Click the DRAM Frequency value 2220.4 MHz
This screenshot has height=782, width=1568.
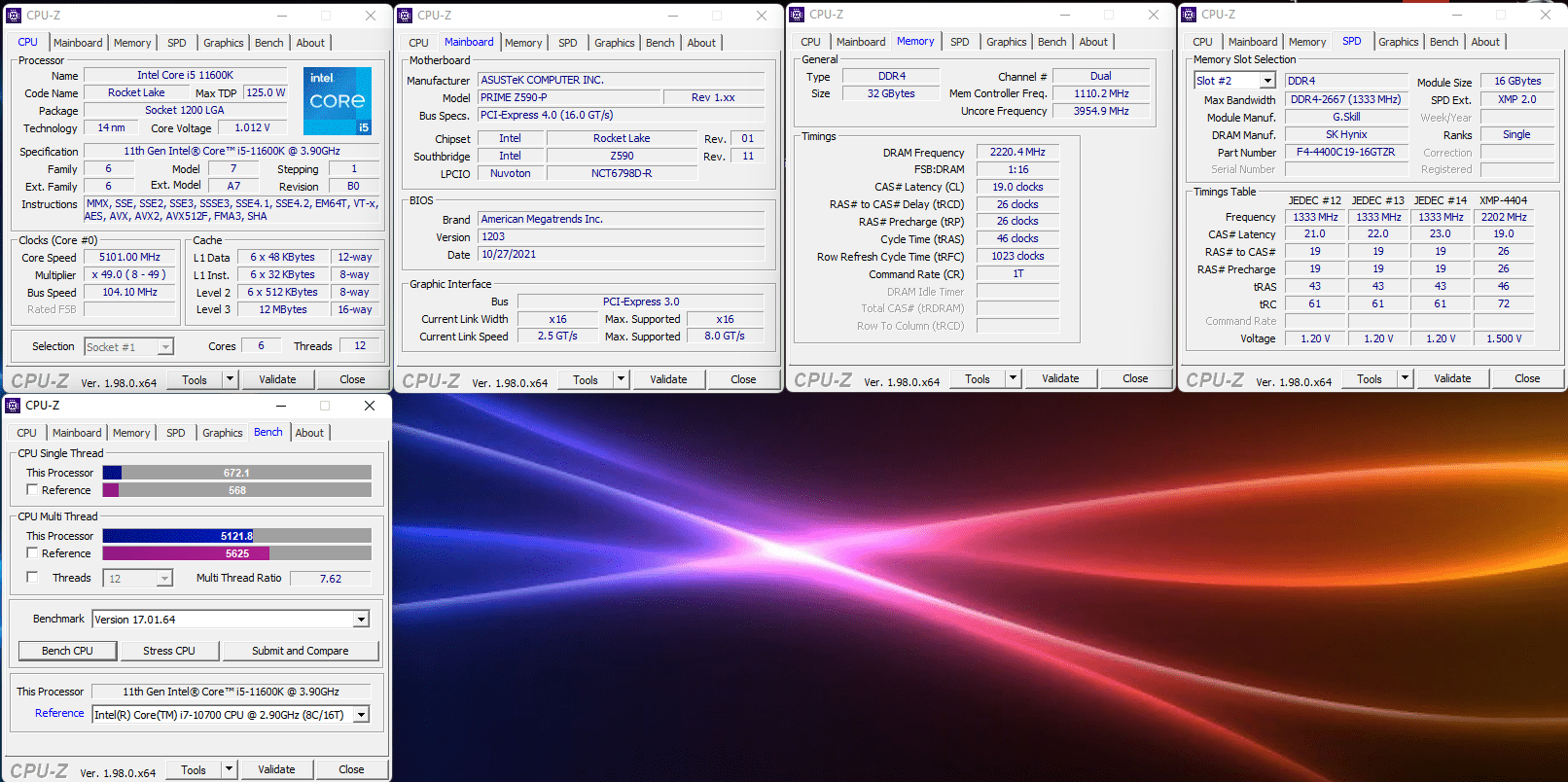(x=1017, y=153)
